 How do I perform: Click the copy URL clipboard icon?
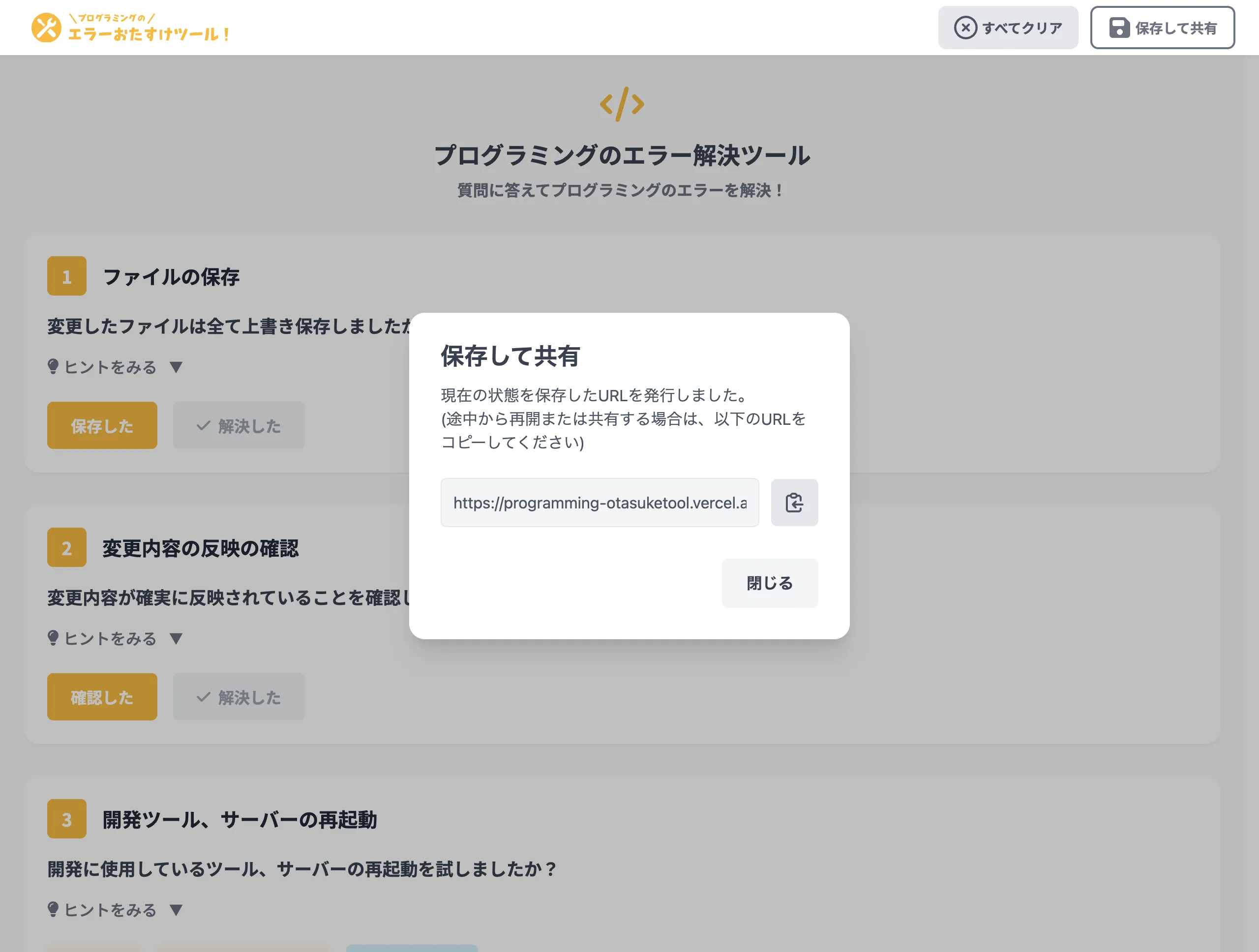(x=795, y=503)
